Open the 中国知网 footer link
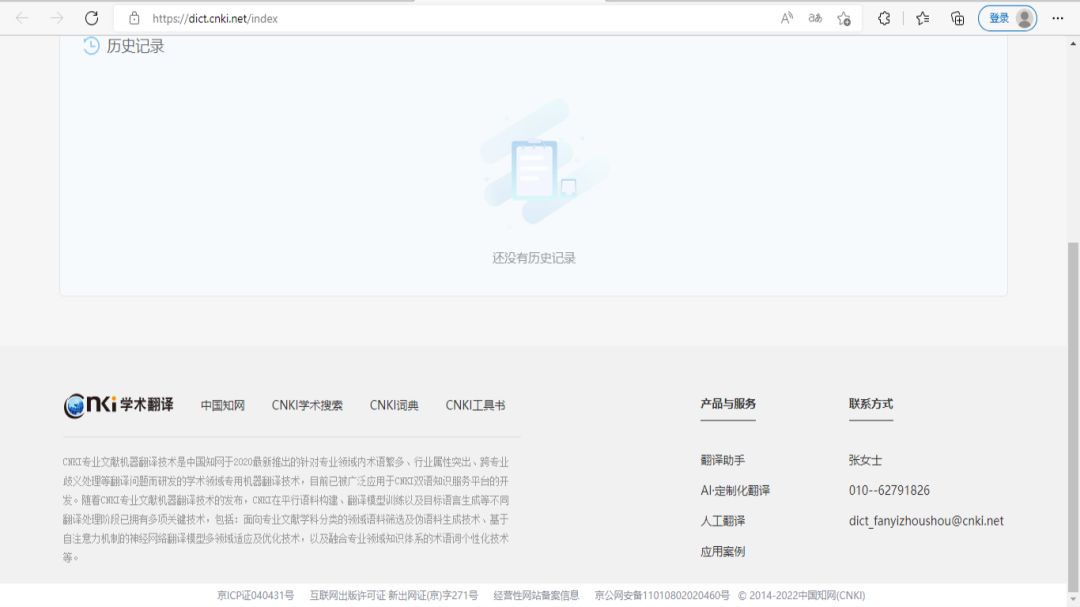The width and height of the screenshot is (1080, 607). [222, 405]
